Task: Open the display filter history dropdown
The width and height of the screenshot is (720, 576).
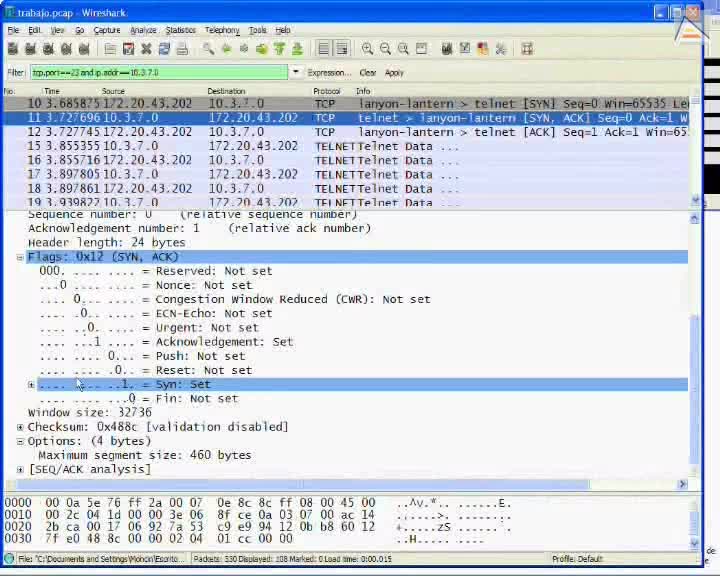Action: [296, 72]
